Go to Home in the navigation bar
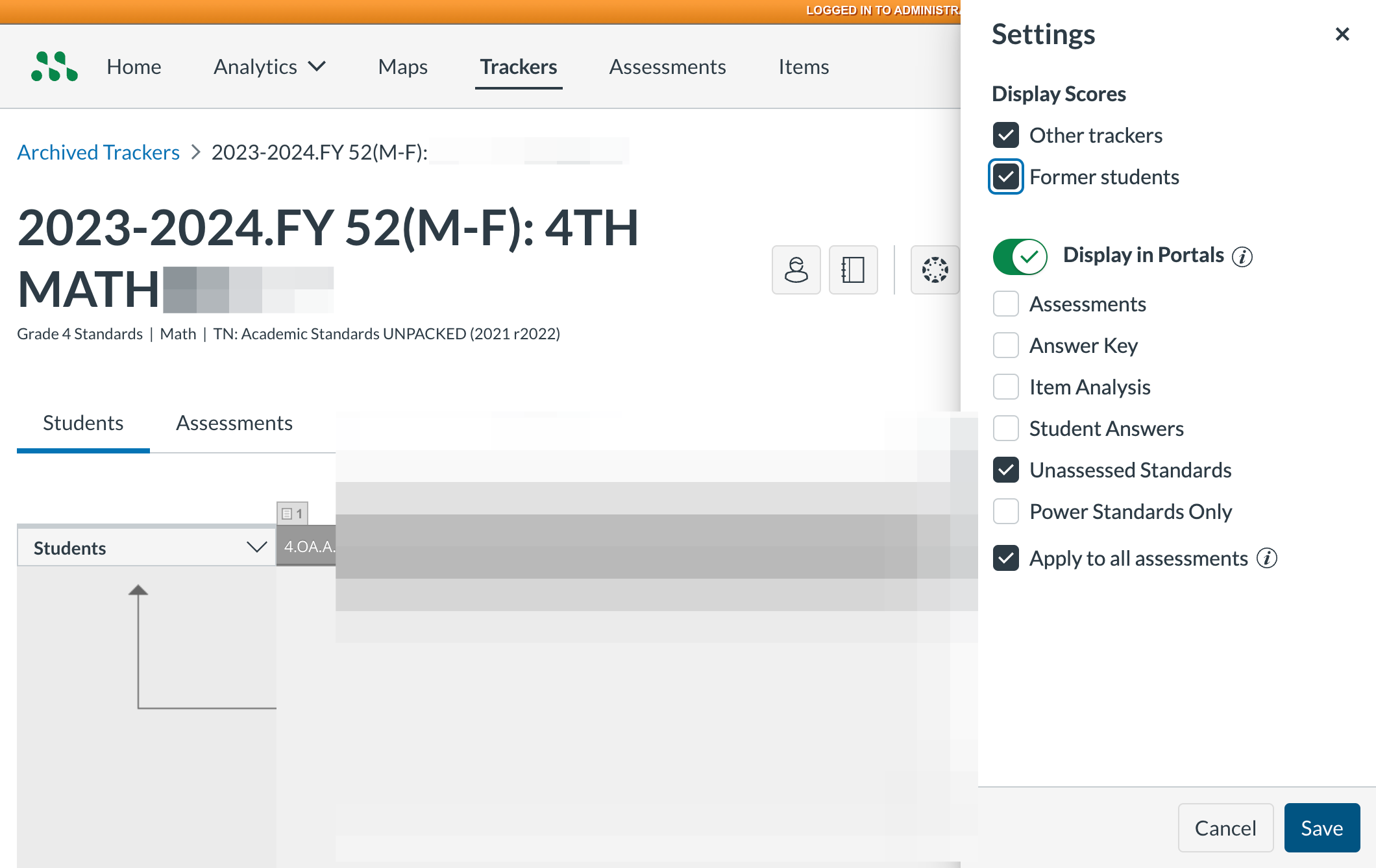This screenshot has height=868, width=1376. (134, 66)
